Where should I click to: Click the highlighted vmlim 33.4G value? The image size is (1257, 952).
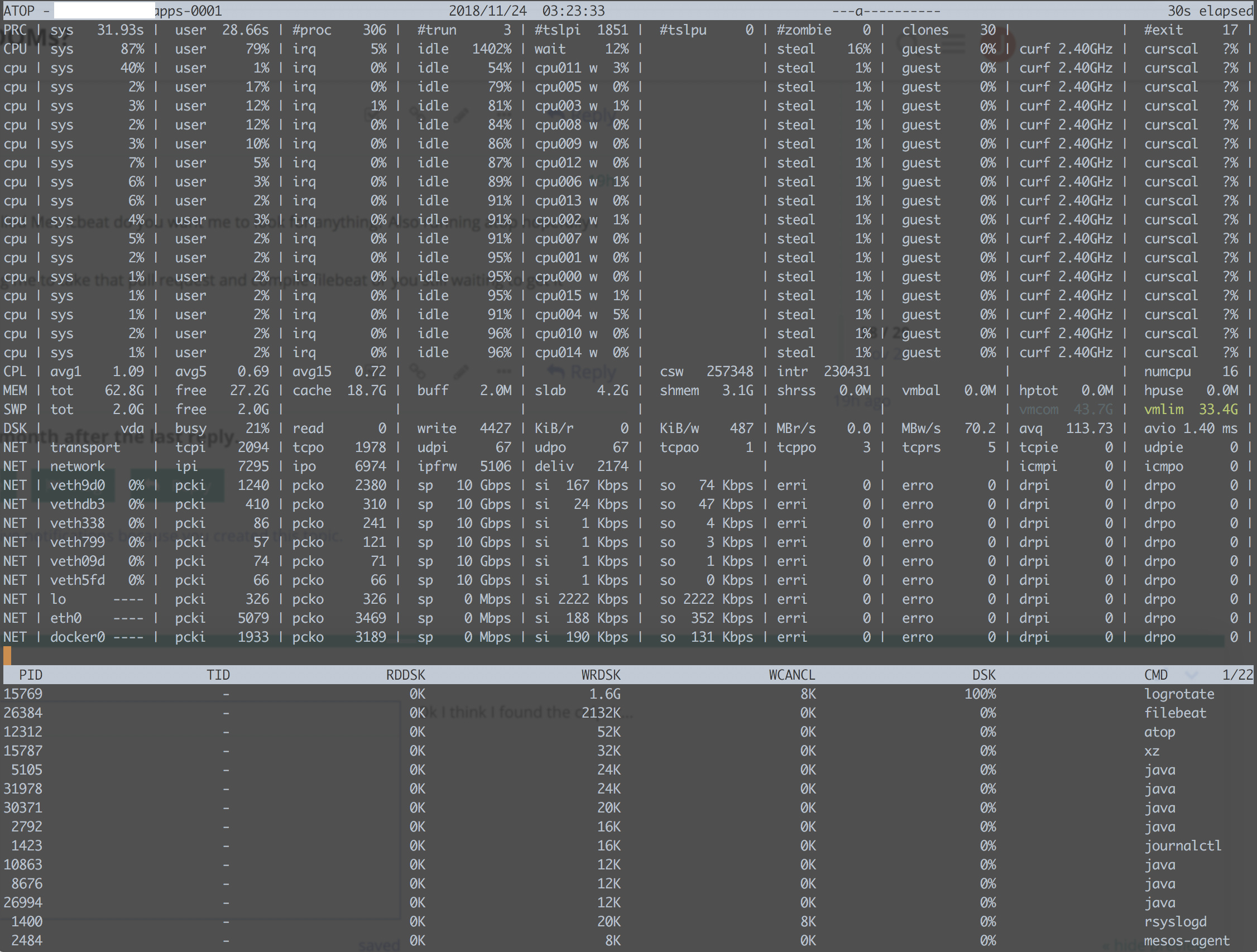click(1217, 410)
